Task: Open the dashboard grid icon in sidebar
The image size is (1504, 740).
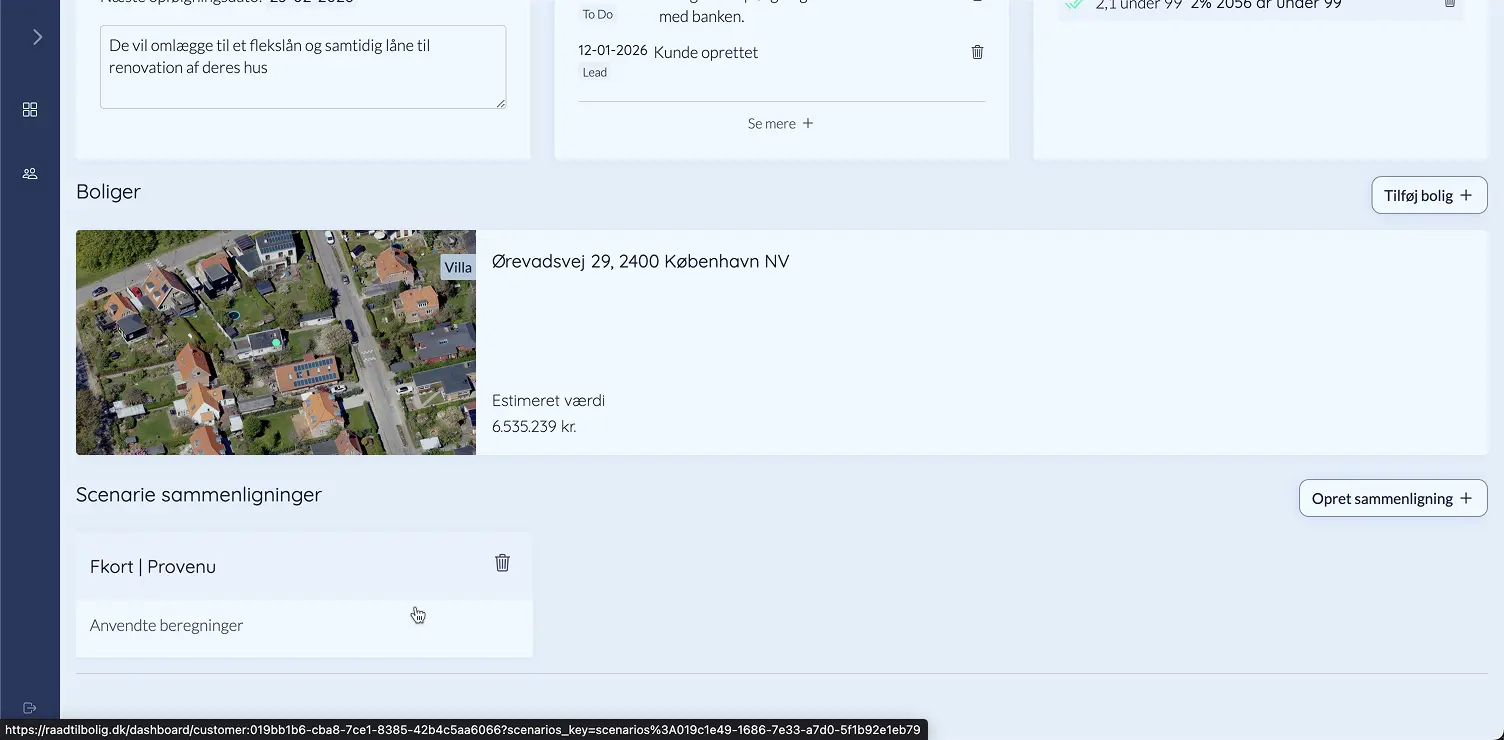Action: [30, 110]
